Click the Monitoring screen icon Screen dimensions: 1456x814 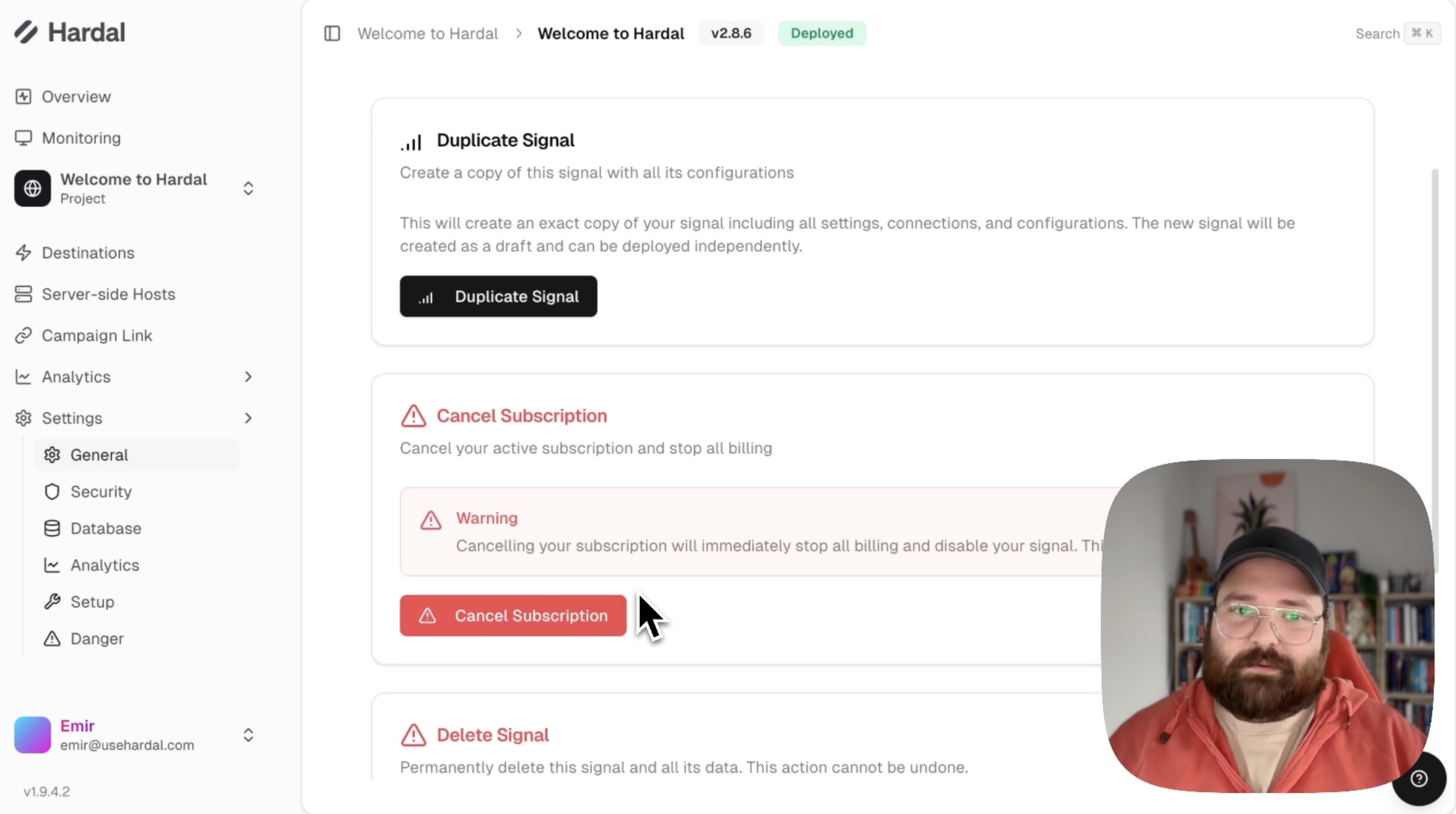point(23,138)
